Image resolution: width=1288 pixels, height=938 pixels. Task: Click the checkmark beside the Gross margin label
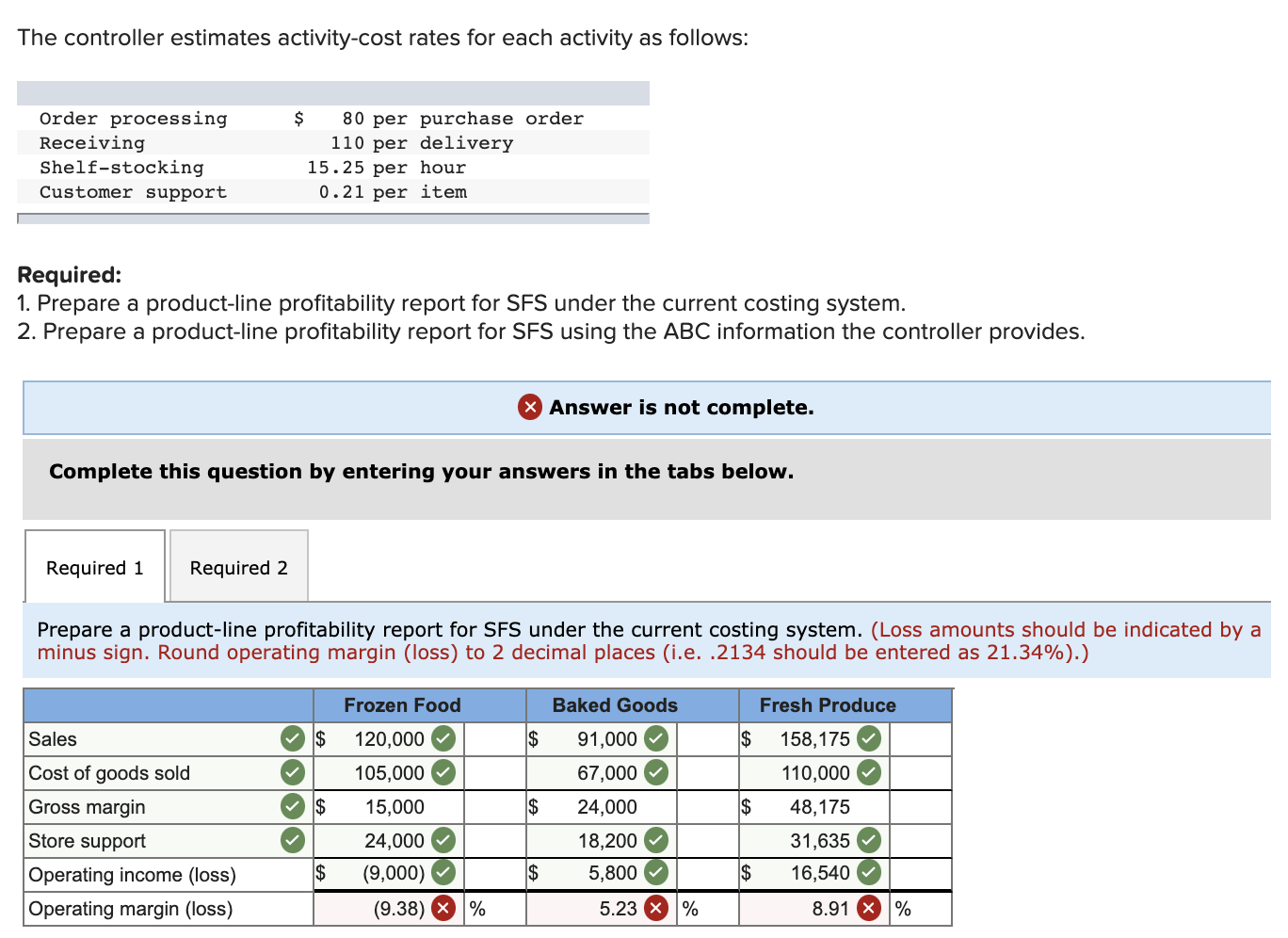292,806
